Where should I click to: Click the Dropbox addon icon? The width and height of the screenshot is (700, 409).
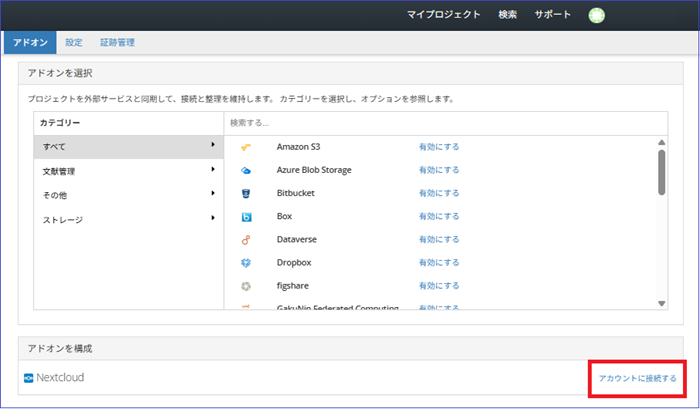(x=246, y=263)
